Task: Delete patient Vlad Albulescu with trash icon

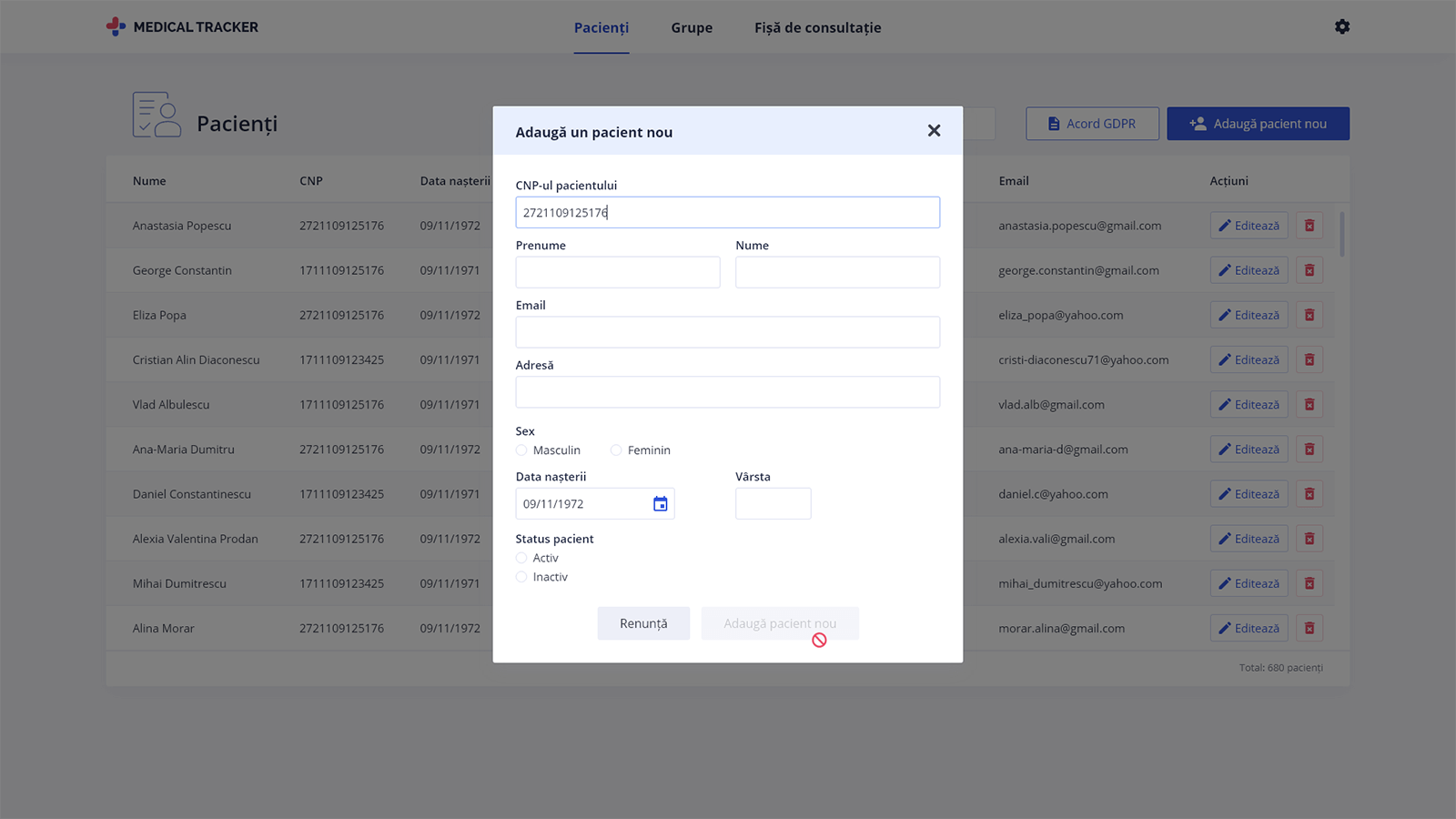Action: (x=1309, y=404)
